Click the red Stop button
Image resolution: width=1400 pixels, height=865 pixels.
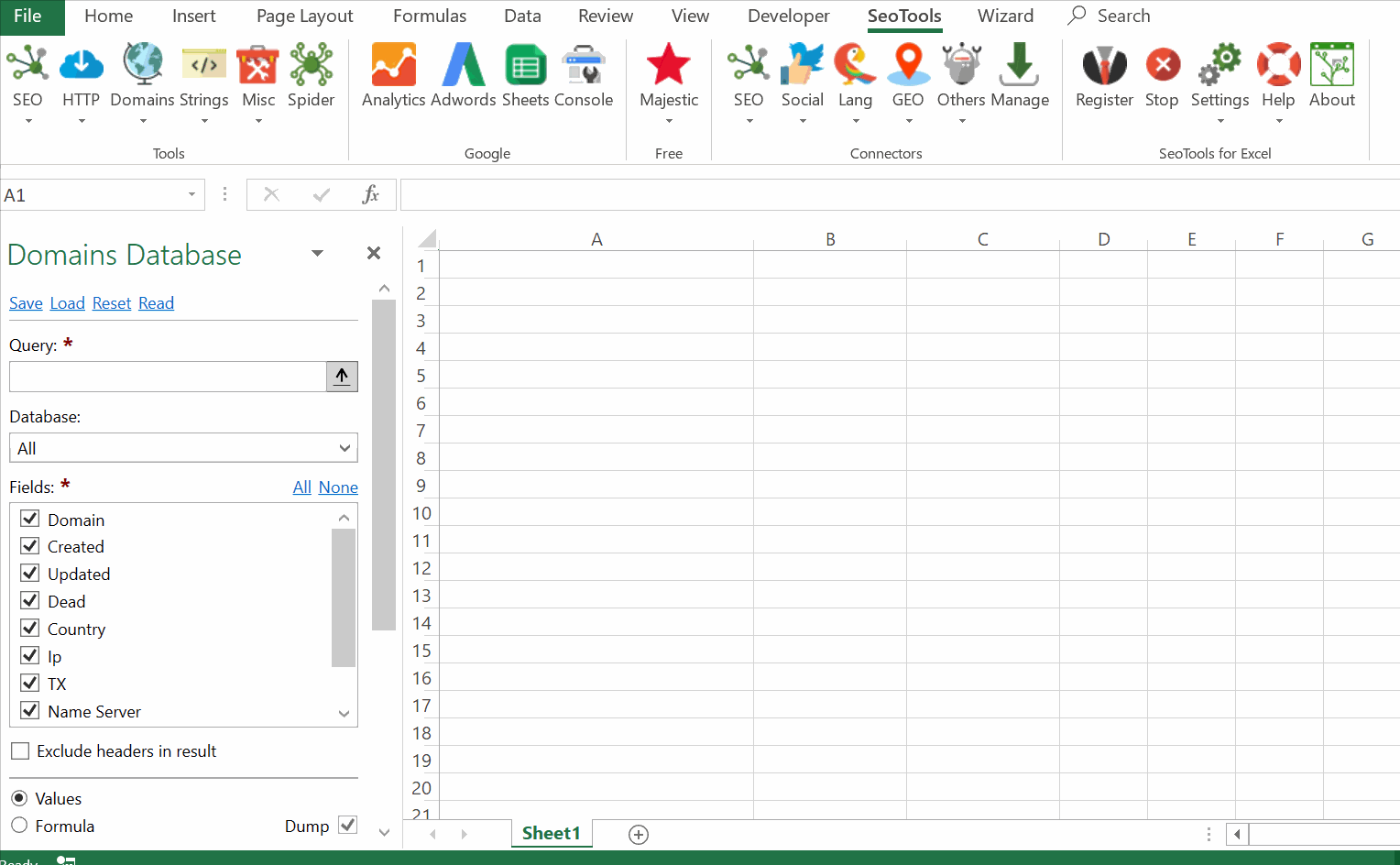[1162, 64]
